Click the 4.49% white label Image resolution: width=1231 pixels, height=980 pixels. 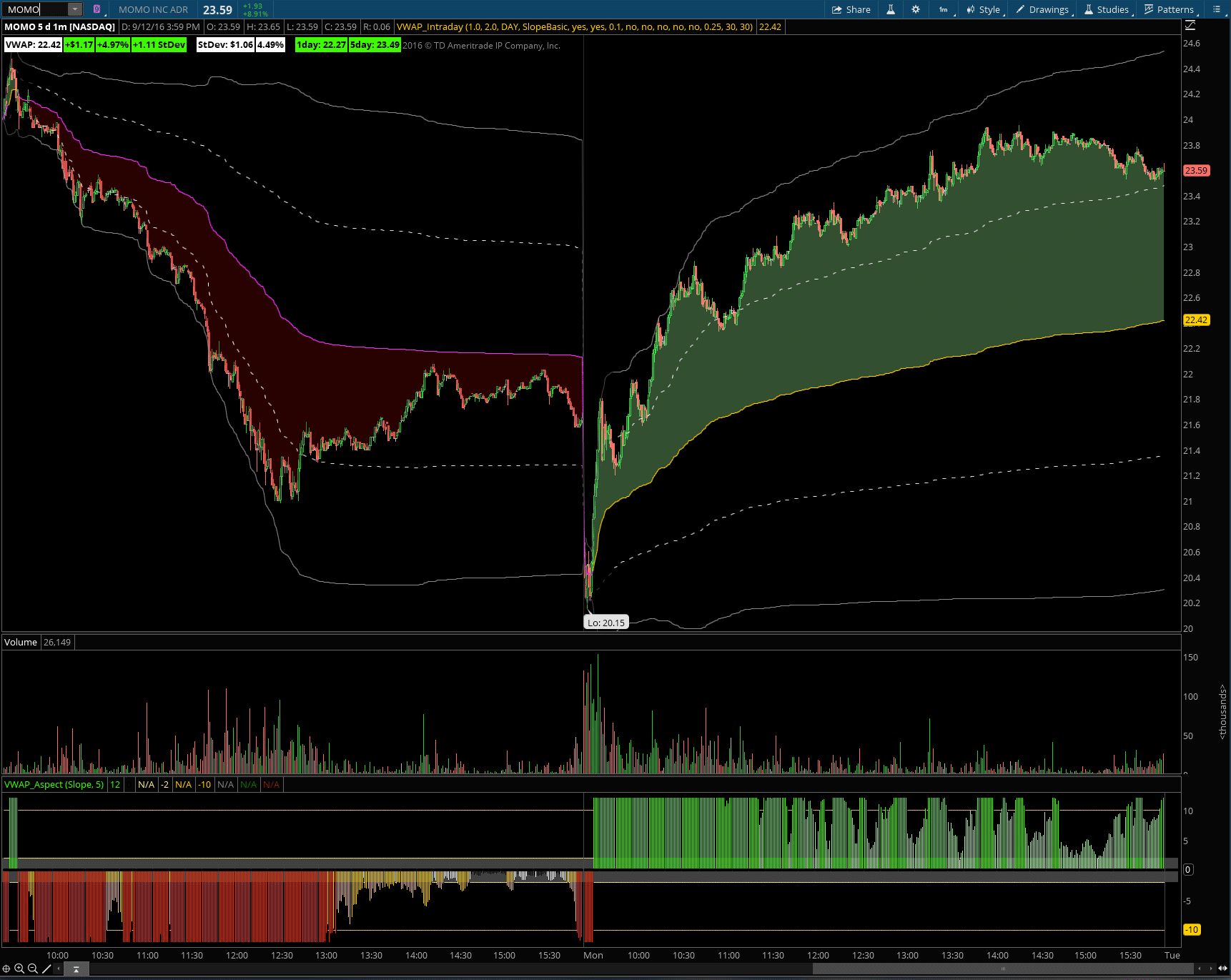pos(270,44)
